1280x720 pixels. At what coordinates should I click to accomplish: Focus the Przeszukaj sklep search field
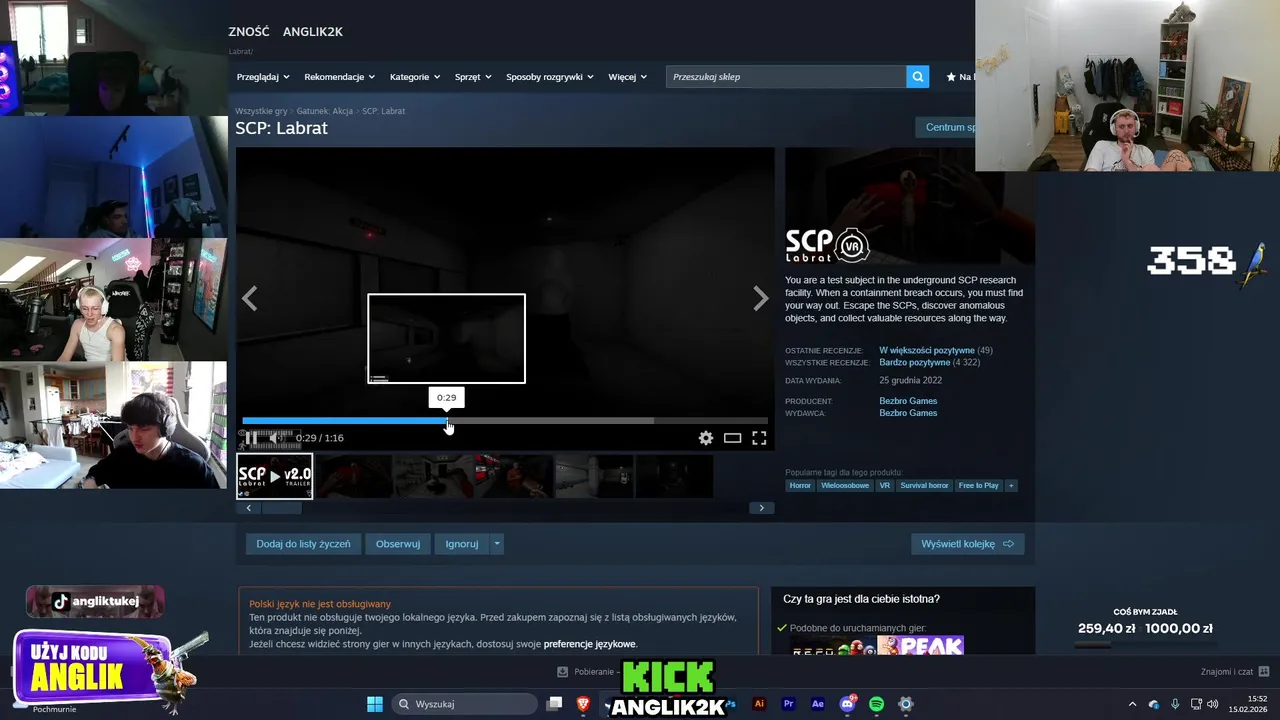point(786,77)
